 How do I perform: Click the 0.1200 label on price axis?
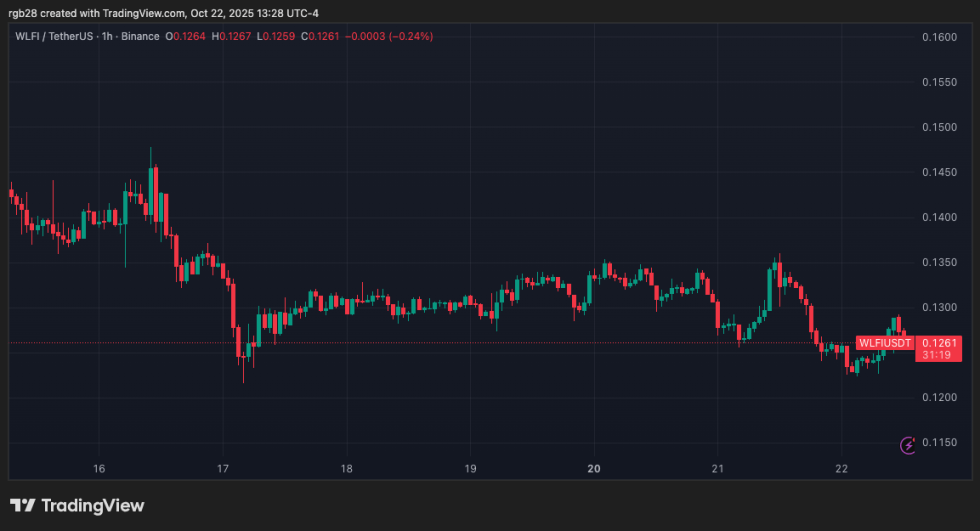pyautogui.click(x=939, y=398)
